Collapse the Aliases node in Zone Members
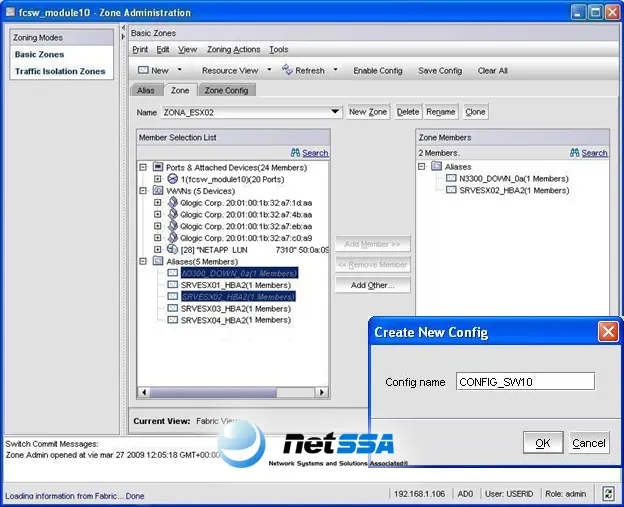624x507 pixels. (422, 166)
